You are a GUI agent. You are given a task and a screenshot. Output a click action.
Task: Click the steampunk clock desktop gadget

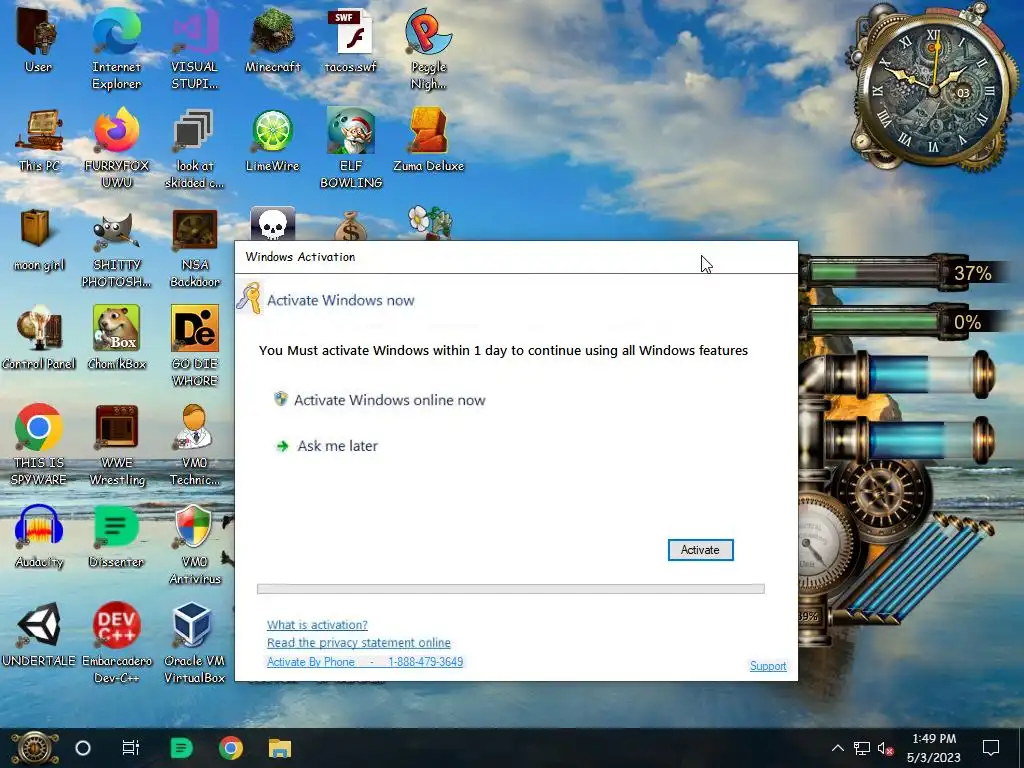933,88
